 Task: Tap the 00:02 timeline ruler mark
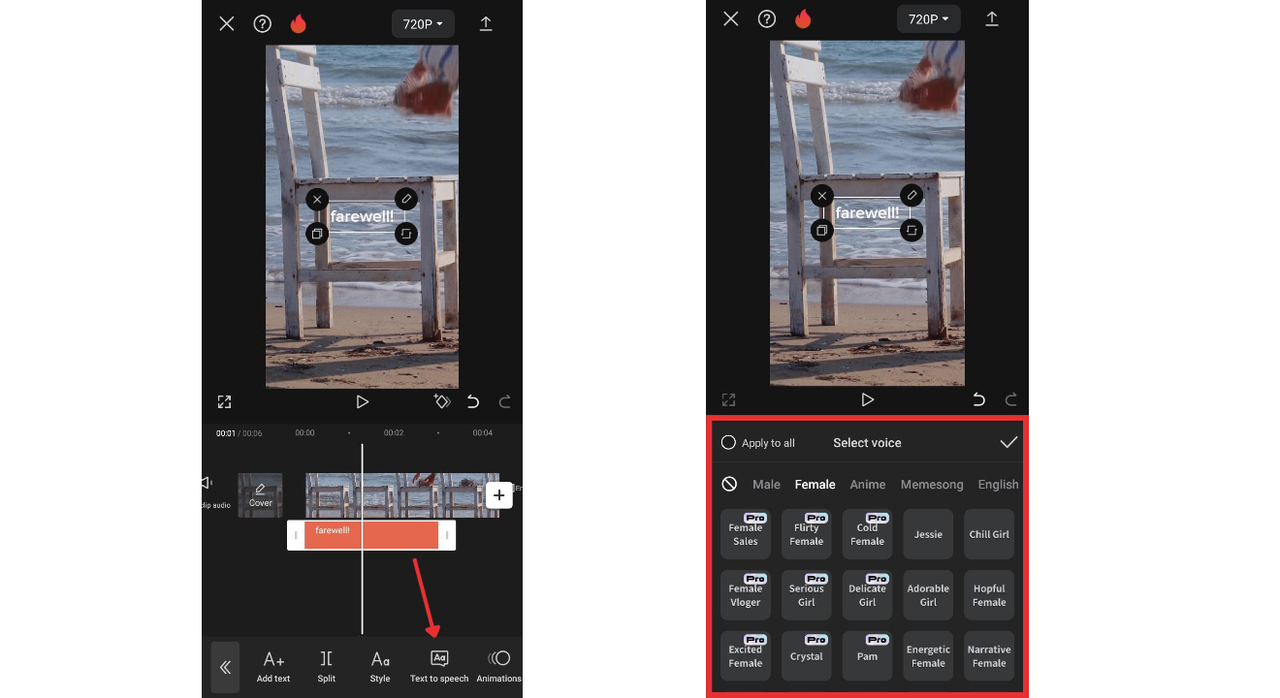[x=394, y=433]
